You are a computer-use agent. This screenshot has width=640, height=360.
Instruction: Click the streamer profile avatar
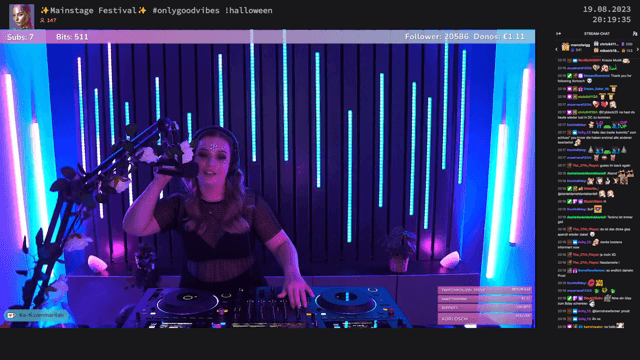21,16
